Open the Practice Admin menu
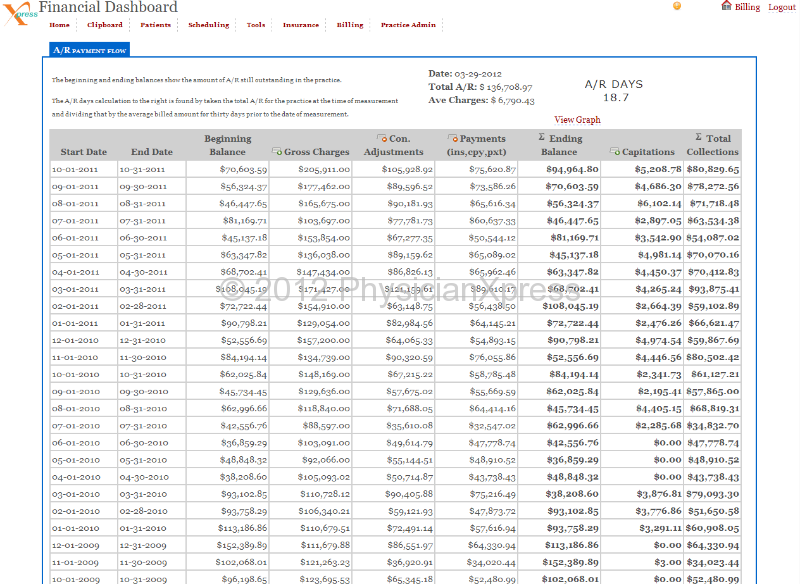Image resolution: width=800 pixels, height=584 pixels. point(408,25)
